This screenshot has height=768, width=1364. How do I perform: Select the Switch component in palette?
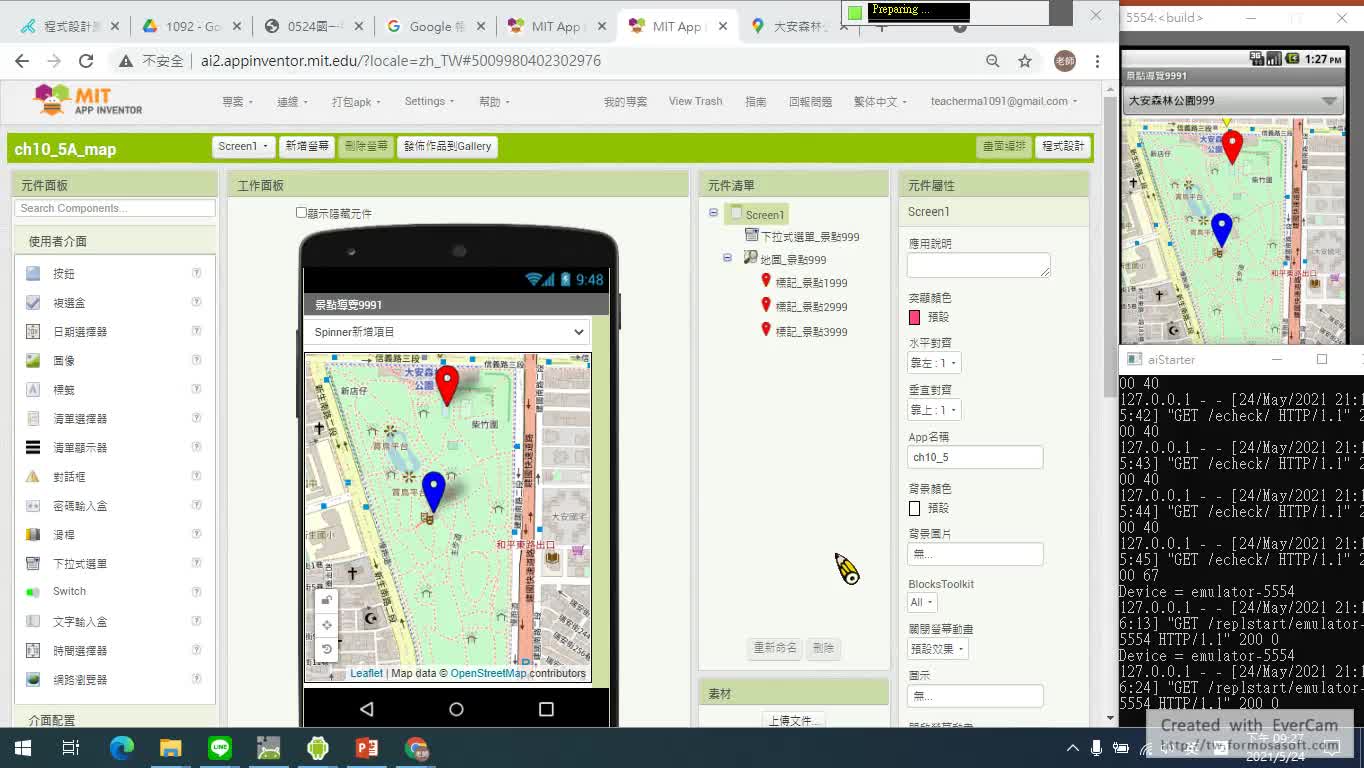pos(69,591)
